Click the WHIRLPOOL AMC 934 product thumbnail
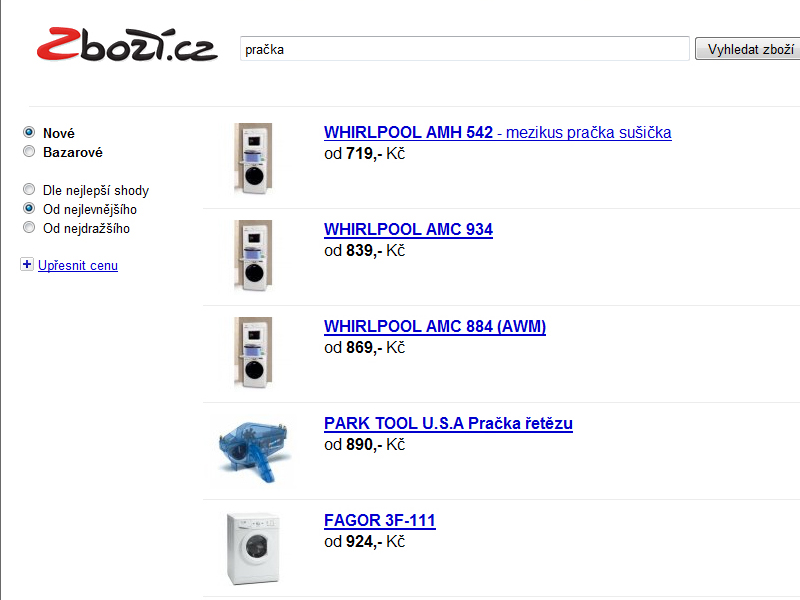Viewport: 800px width, 600px height. click(253, 255)
